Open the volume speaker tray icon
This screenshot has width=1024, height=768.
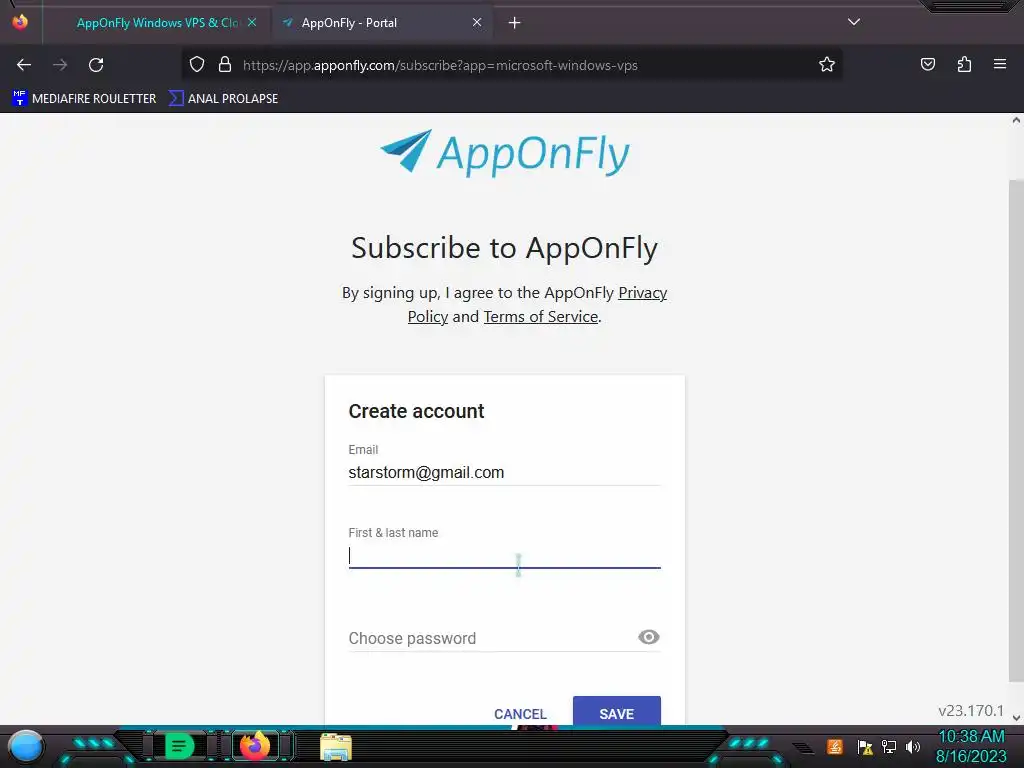tap(913, 746)
